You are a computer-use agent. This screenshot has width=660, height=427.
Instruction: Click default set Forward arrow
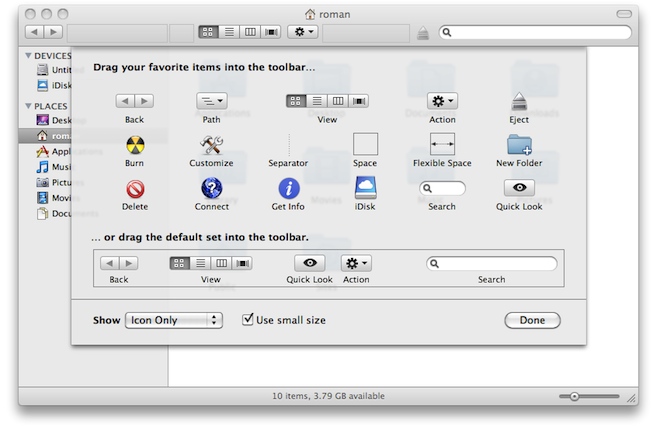pos(129,263)
